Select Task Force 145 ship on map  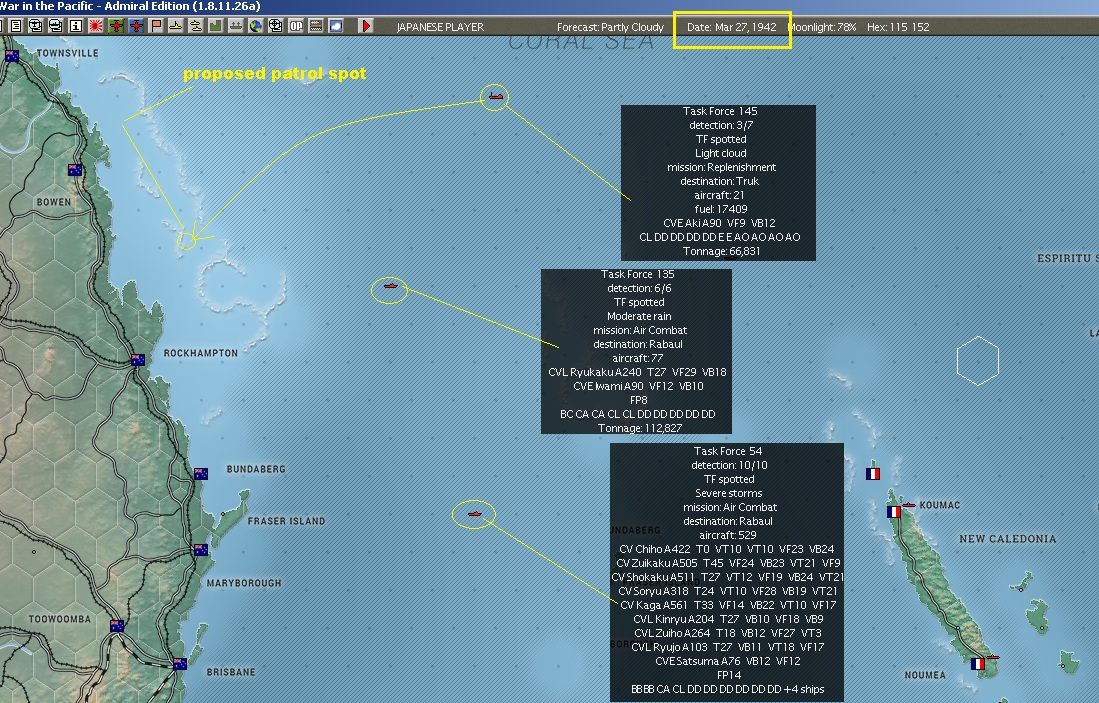[x=496, y=97]
